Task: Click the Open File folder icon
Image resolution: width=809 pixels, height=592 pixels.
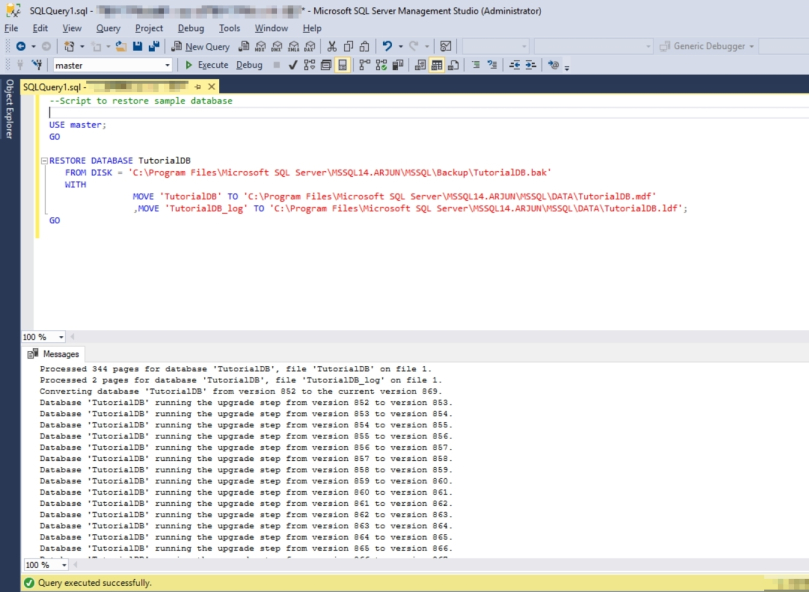Action: pos(121,46)
